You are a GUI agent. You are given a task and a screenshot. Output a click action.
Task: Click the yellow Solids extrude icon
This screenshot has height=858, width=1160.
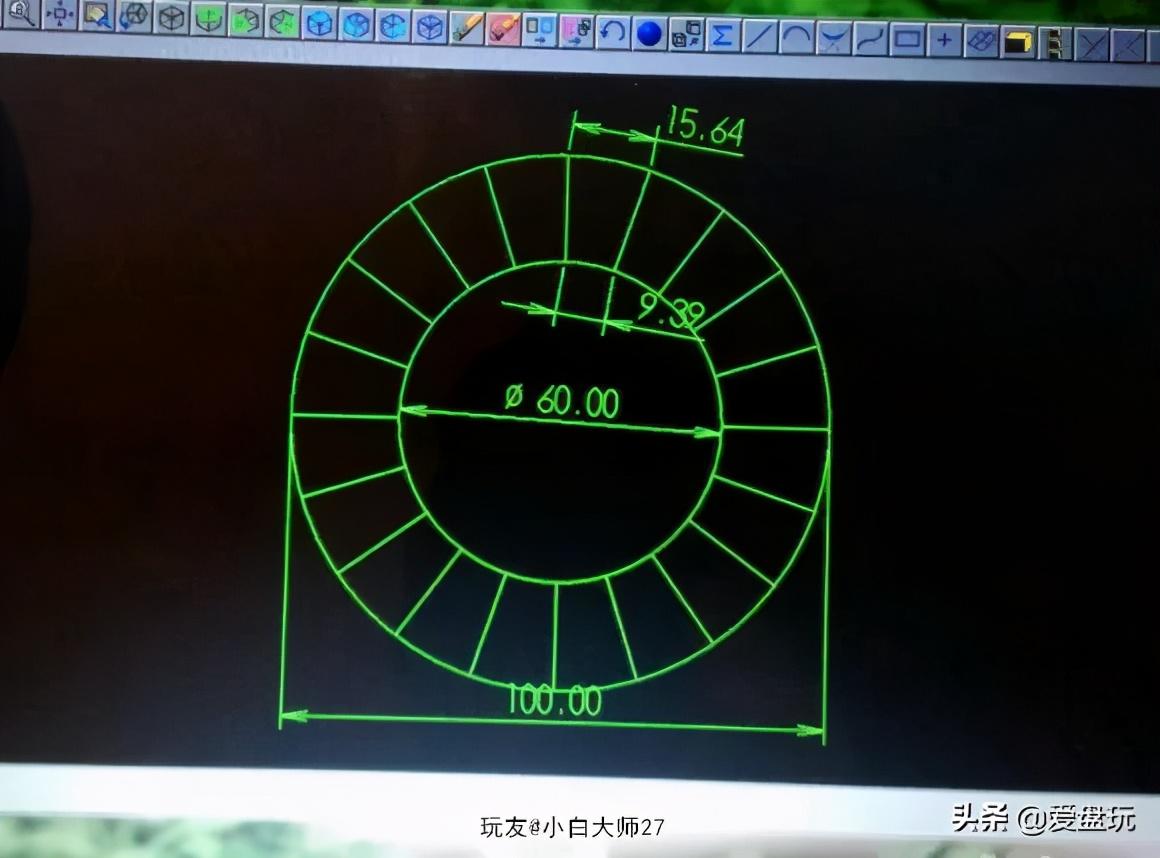pos(1018,43)
